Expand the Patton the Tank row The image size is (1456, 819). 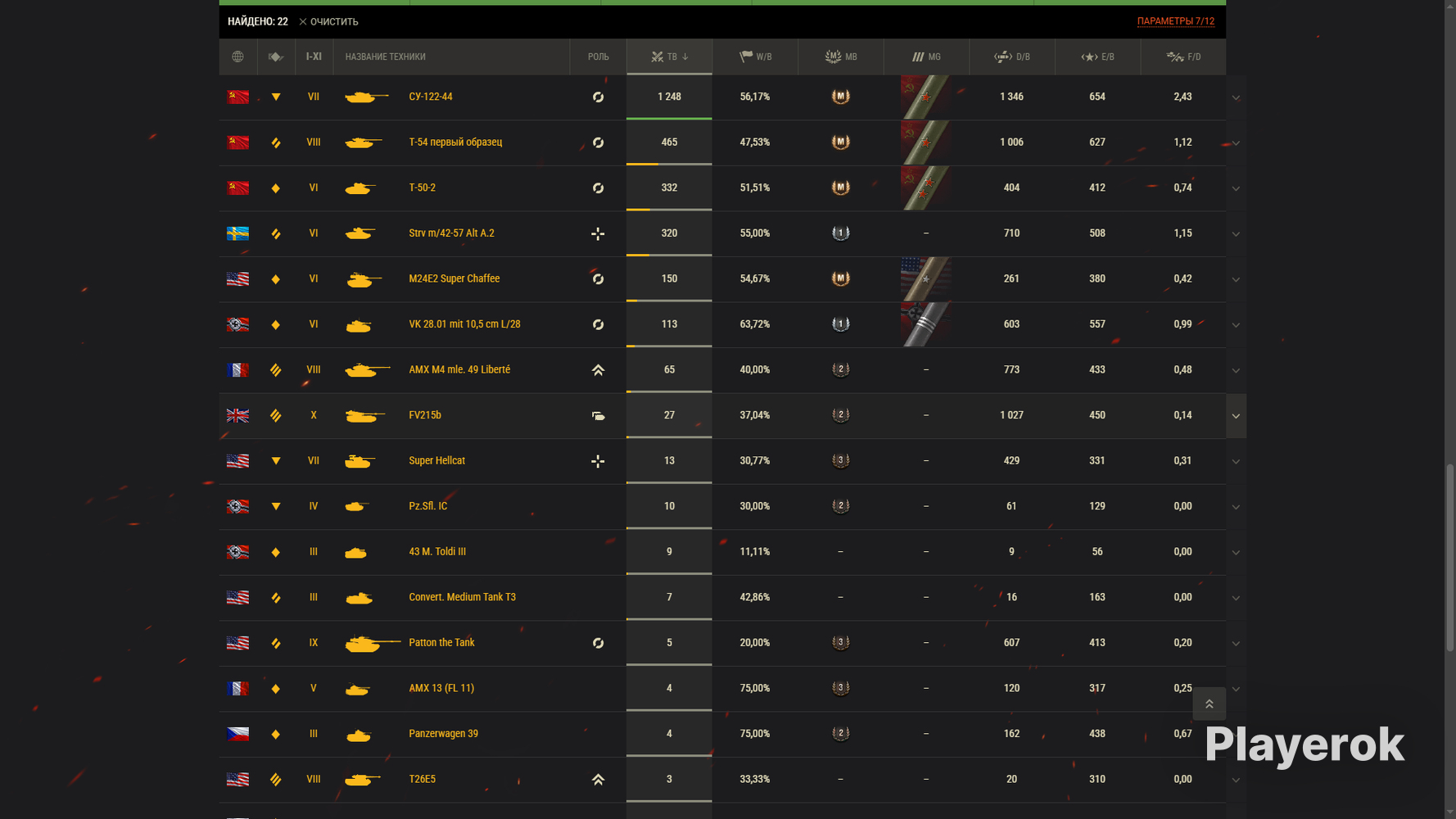[x=1236, y=644]
